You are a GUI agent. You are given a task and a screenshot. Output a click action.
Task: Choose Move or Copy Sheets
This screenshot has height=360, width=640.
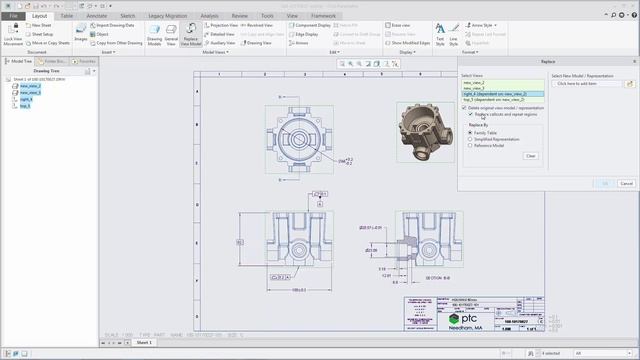tap(47, 43)
